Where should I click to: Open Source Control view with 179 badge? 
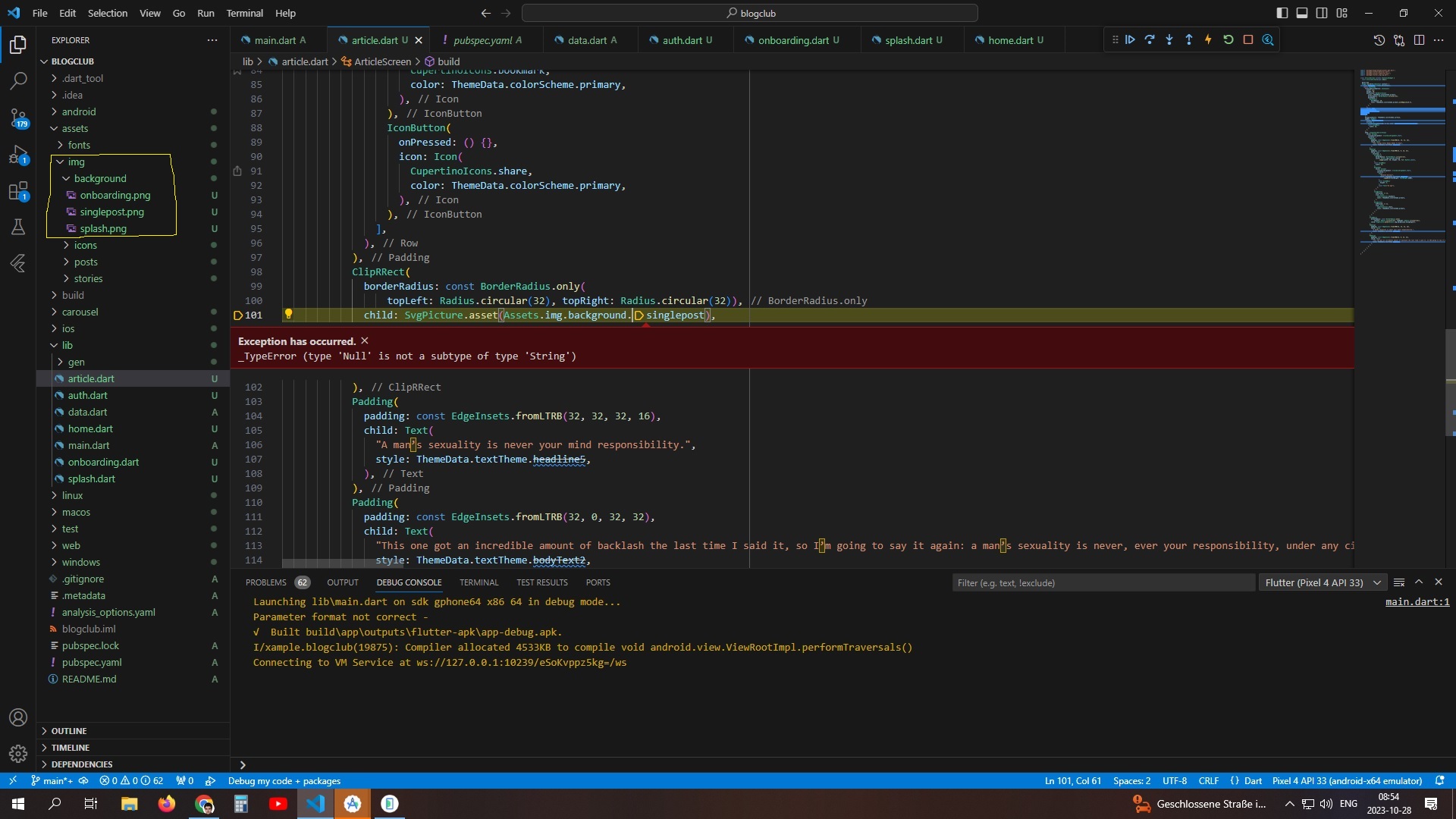(18, 117)
